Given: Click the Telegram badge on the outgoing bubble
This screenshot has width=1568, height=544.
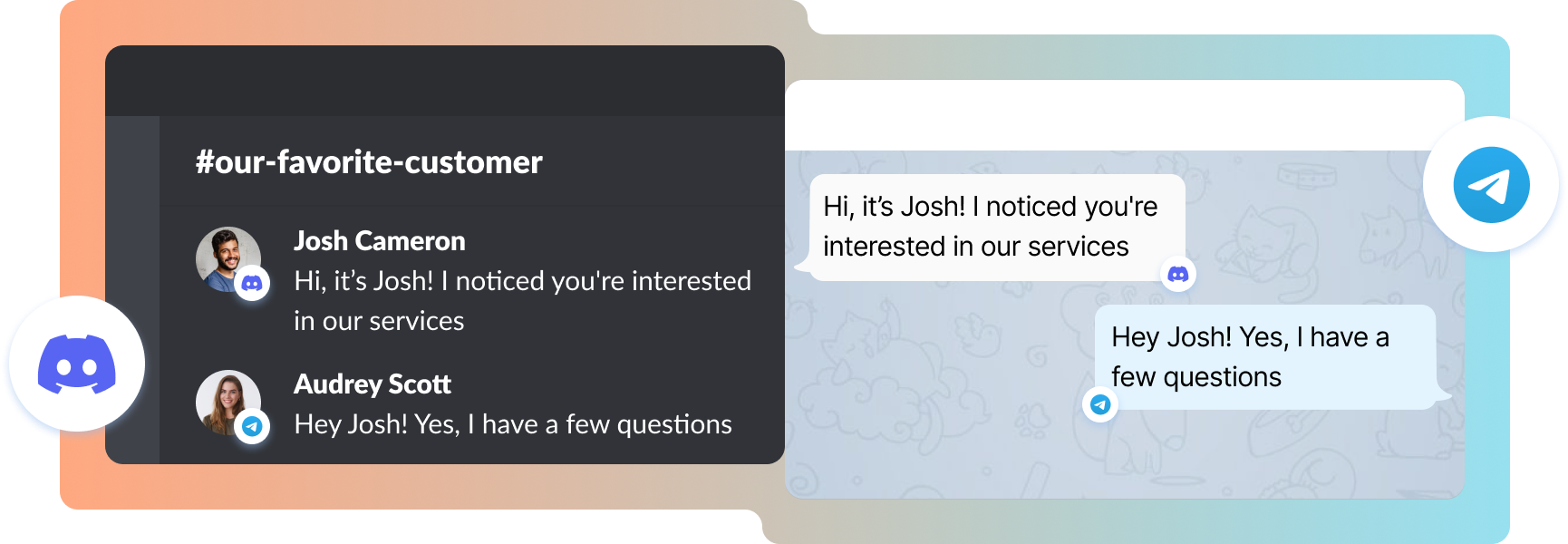Looking at the screenshot, I should [x=1100, y=404].
